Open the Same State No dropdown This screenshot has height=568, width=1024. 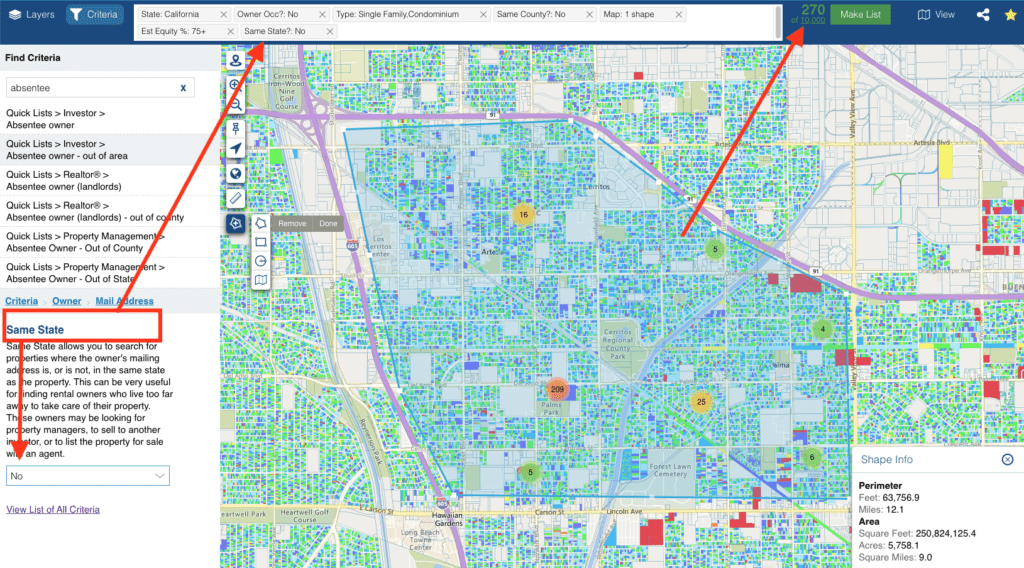pyautogui.click(x=88, y=476)
